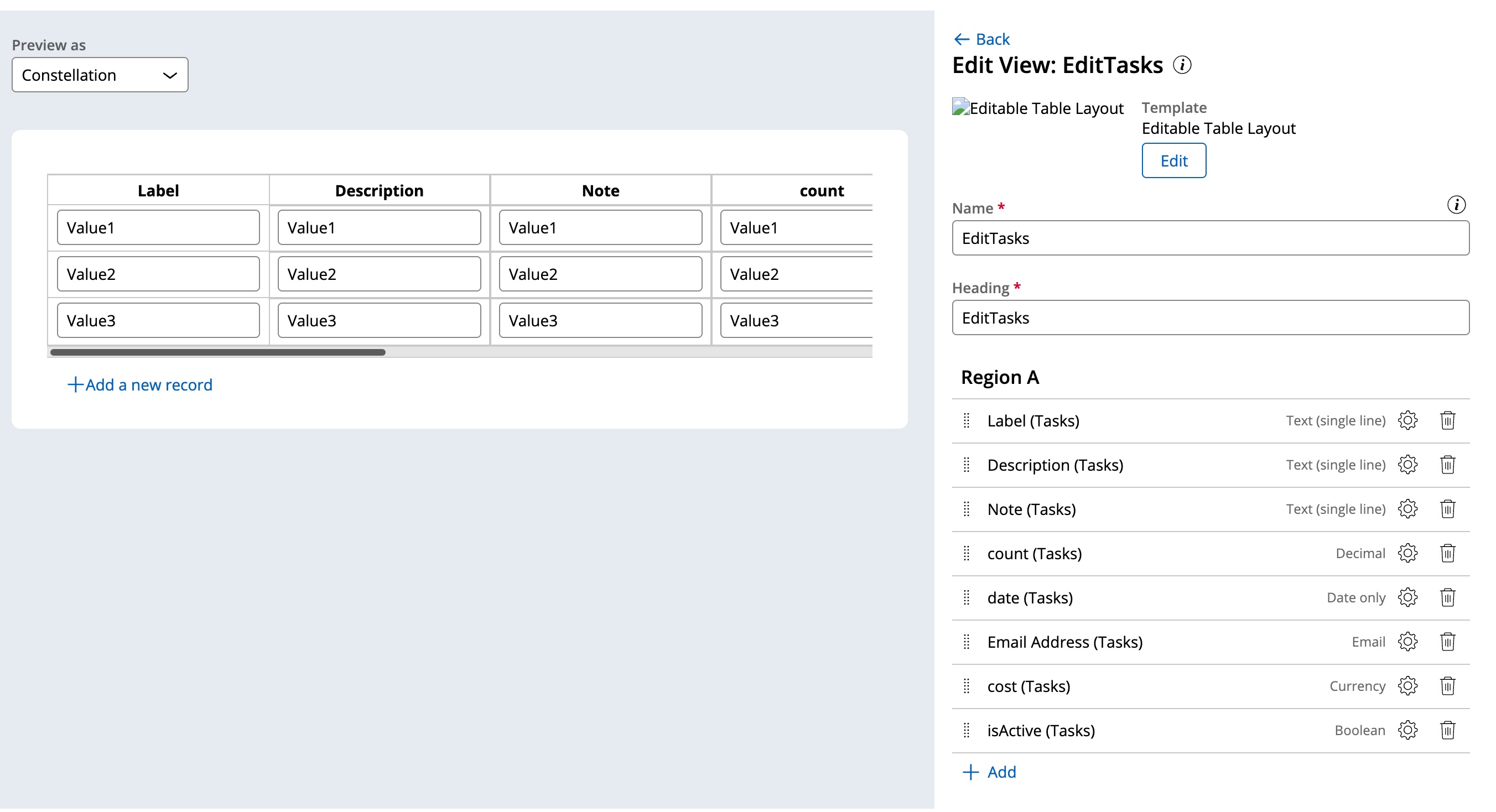Grab drag handle of date (Tasks)
The image size is (1496, 812).
[967, 597]
